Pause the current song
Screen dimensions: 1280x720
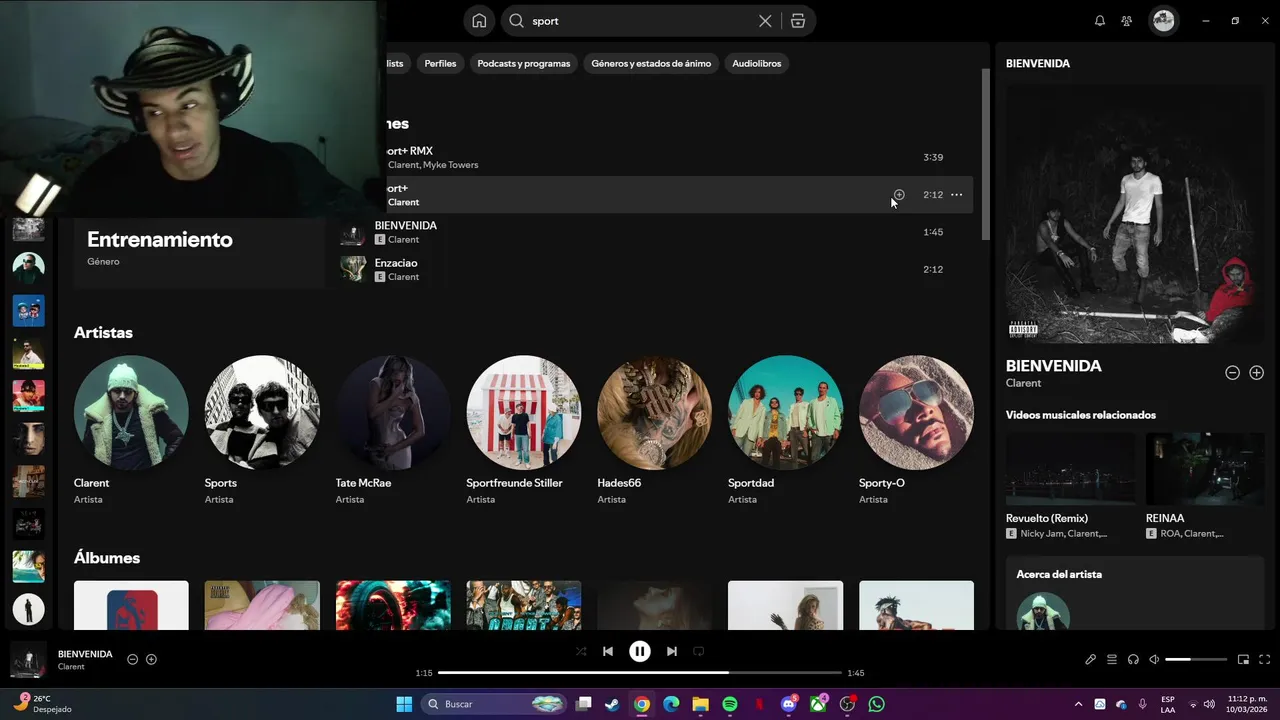click(x=640, y=651)
